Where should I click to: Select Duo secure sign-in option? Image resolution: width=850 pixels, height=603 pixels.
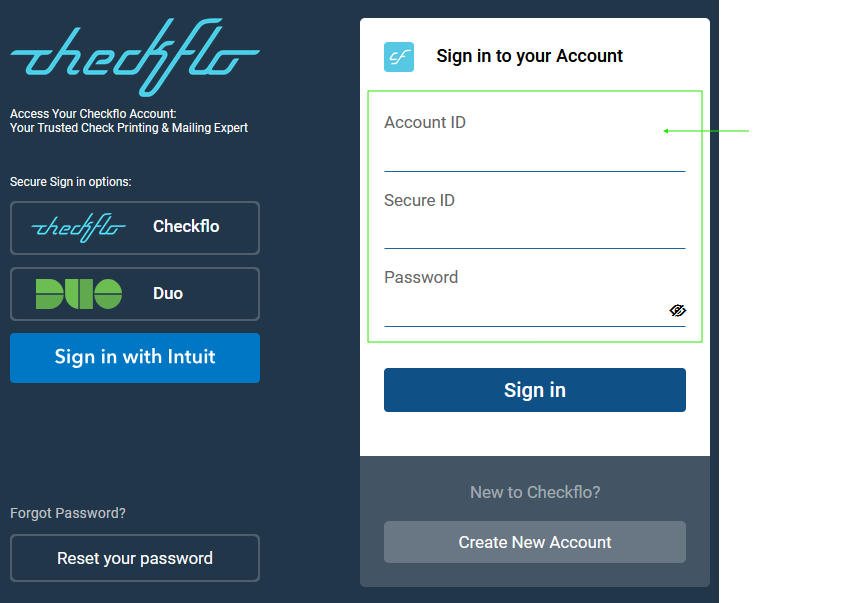(135, 294)
